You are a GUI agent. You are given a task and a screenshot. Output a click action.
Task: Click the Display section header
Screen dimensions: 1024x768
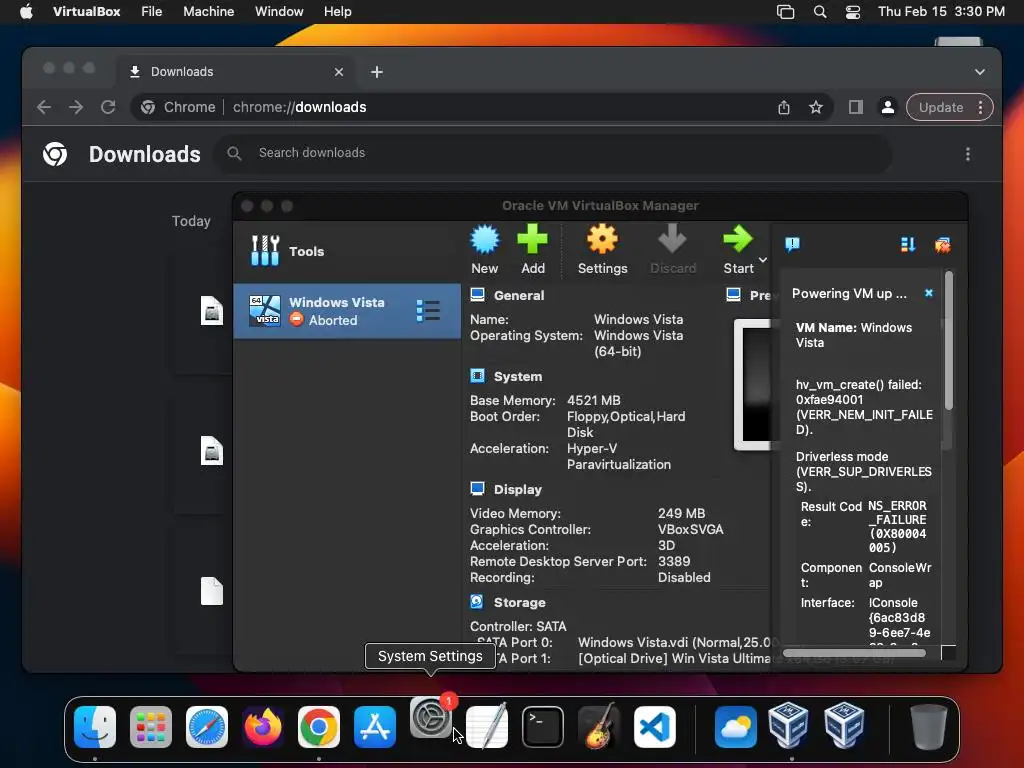click(x=518, y=489)
